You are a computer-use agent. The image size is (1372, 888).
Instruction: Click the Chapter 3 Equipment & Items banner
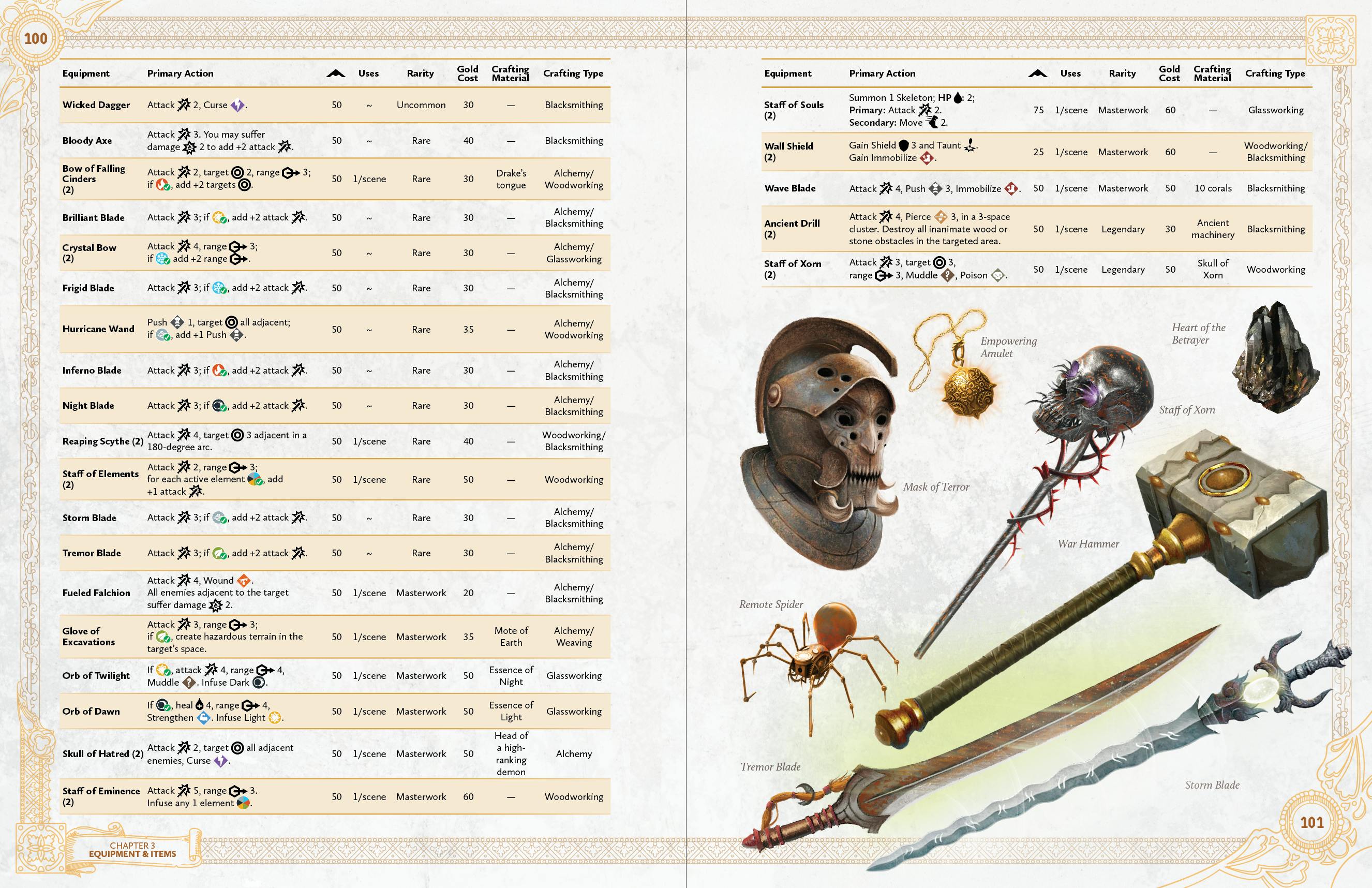pos(132,850)
